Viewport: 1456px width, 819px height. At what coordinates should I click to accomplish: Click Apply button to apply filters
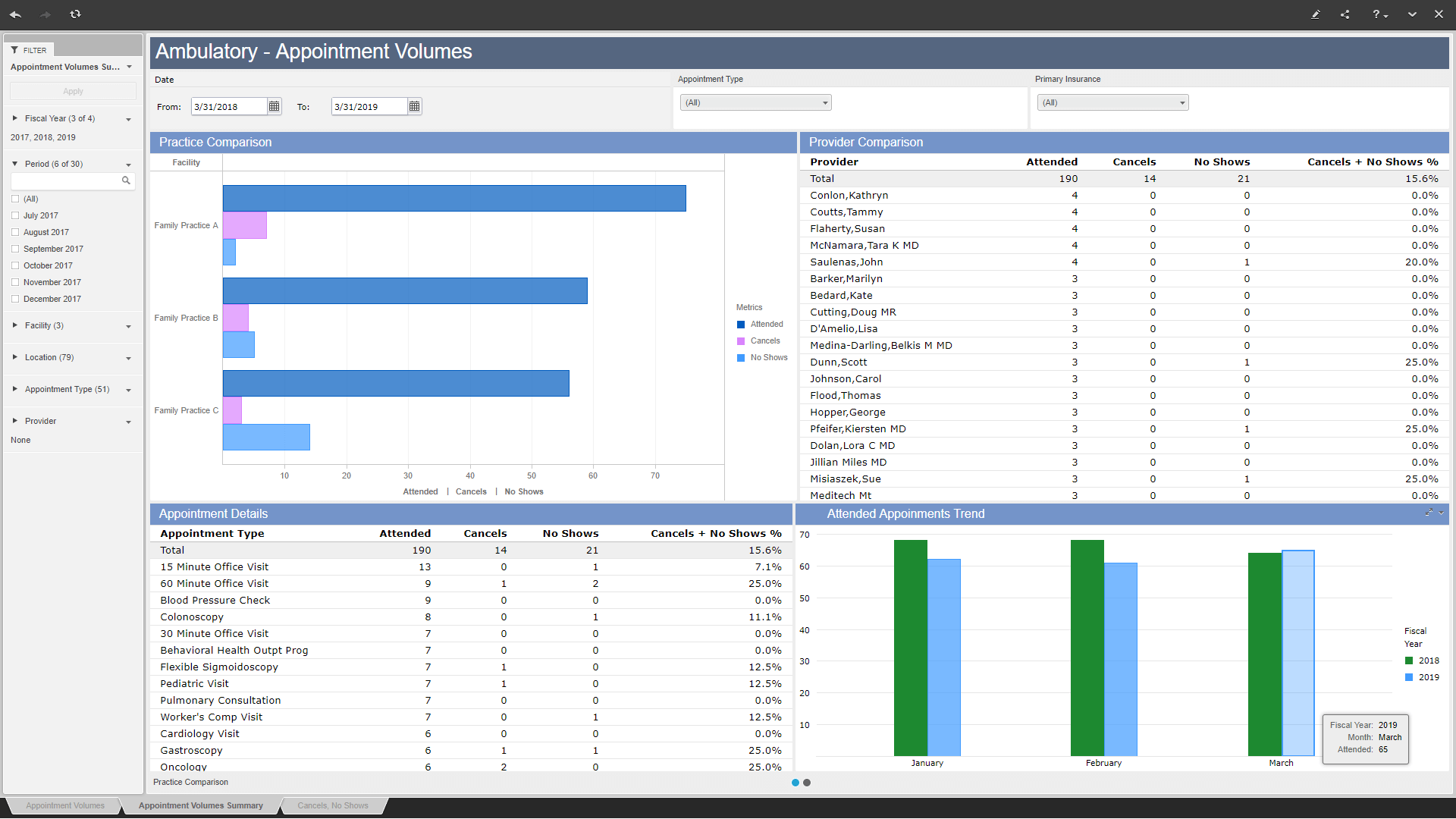[73, 91]
